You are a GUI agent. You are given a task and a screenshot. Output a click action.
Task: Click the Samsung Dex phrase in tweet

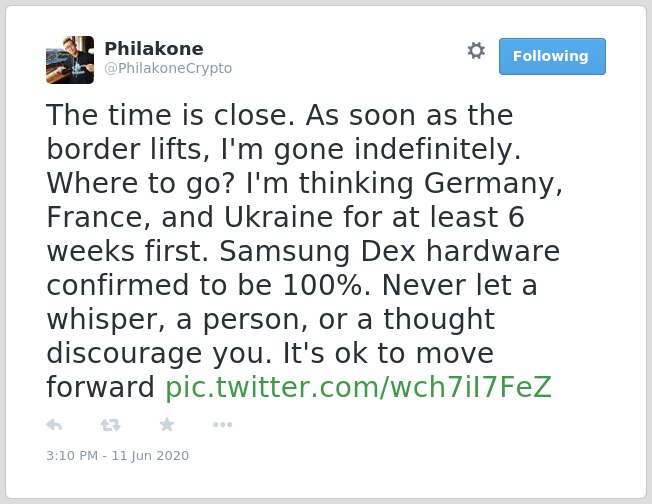point(318,252)
